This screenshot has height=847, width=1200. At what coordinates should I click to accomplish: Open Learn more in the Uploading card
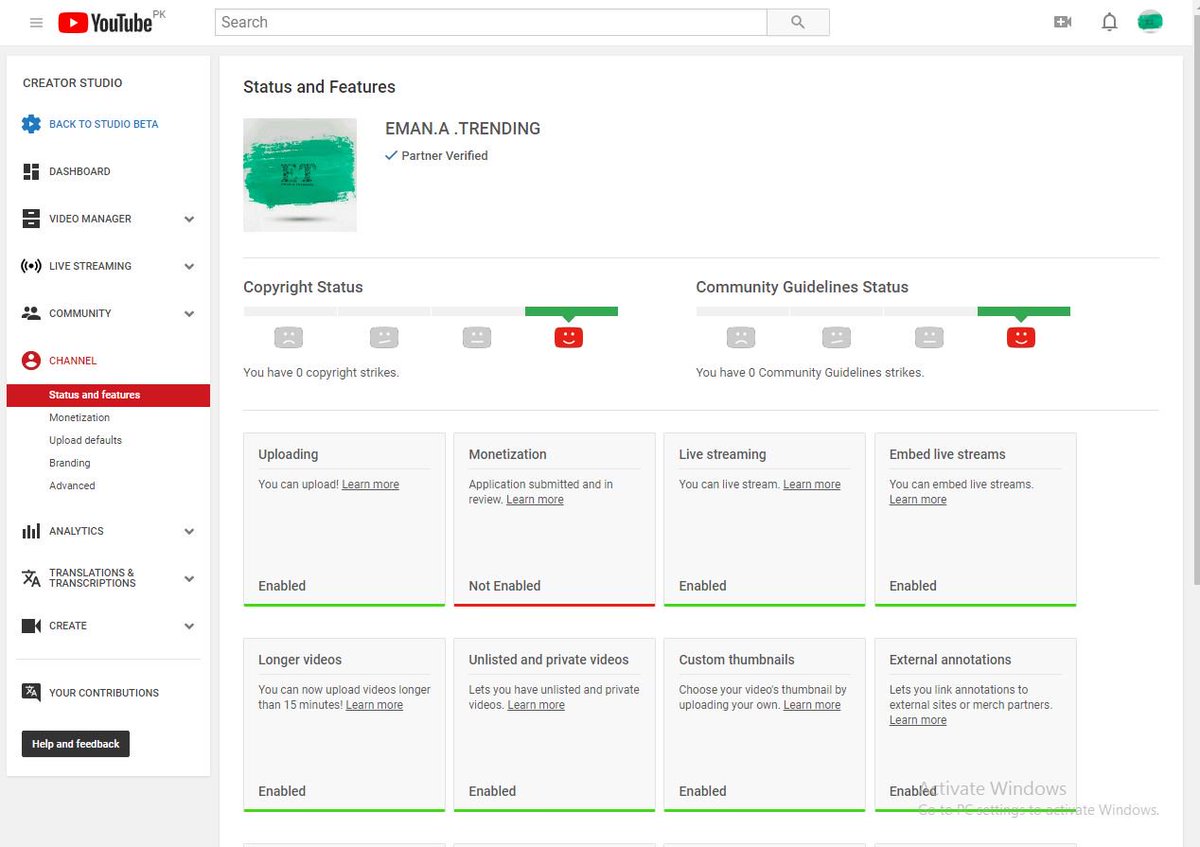pyautogui.click(x=371, y=484)
